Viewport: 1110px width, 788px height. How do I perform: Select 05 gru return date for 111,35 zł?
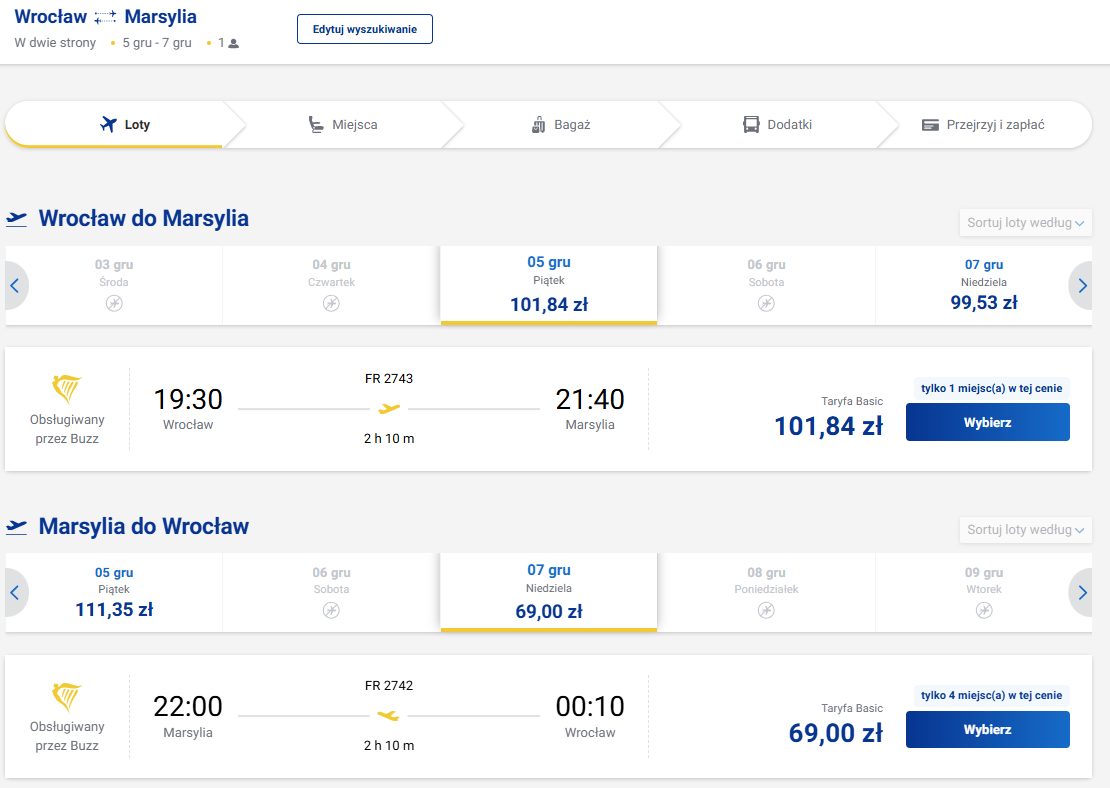114,593
